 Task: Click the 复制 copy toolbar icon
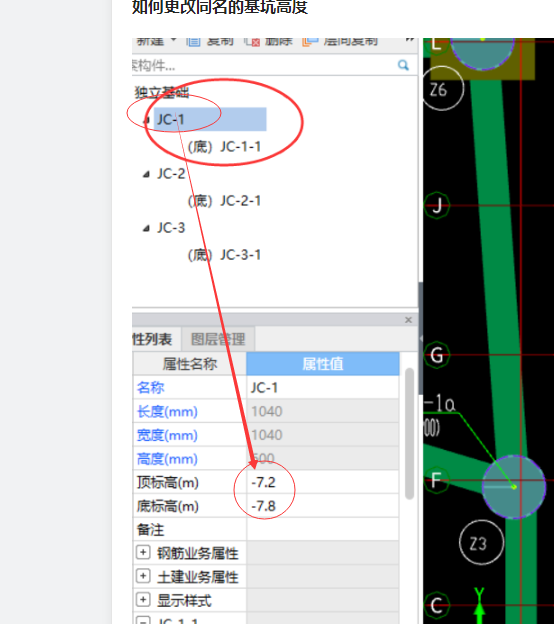tap(193, 42)
